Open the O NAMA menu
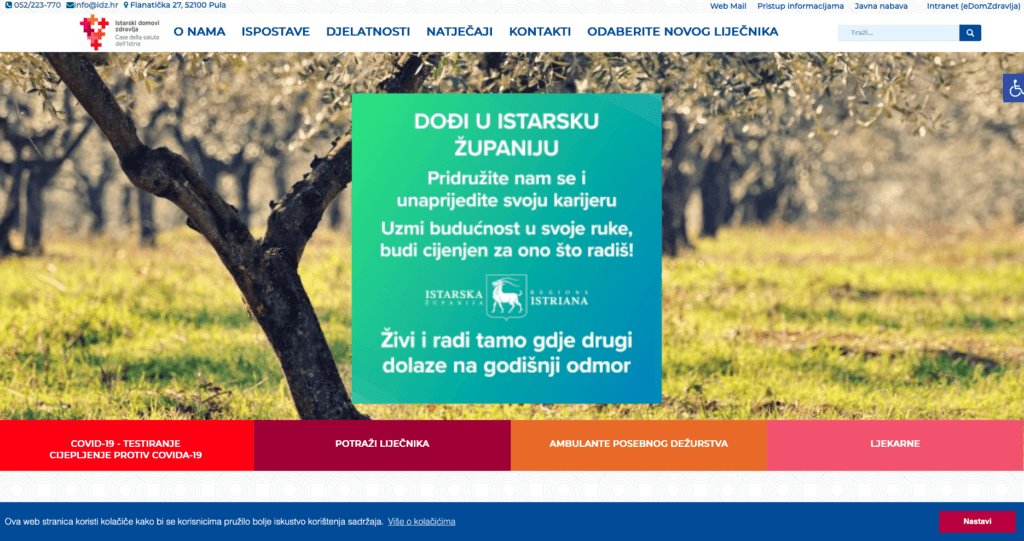 point(199,31)
